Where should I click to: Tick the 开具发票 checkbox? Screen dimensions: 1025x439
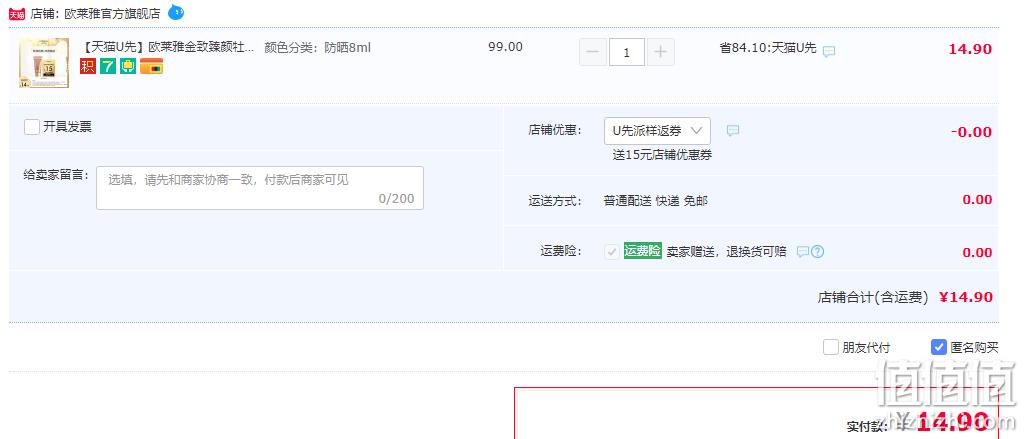tap(32, 127)
